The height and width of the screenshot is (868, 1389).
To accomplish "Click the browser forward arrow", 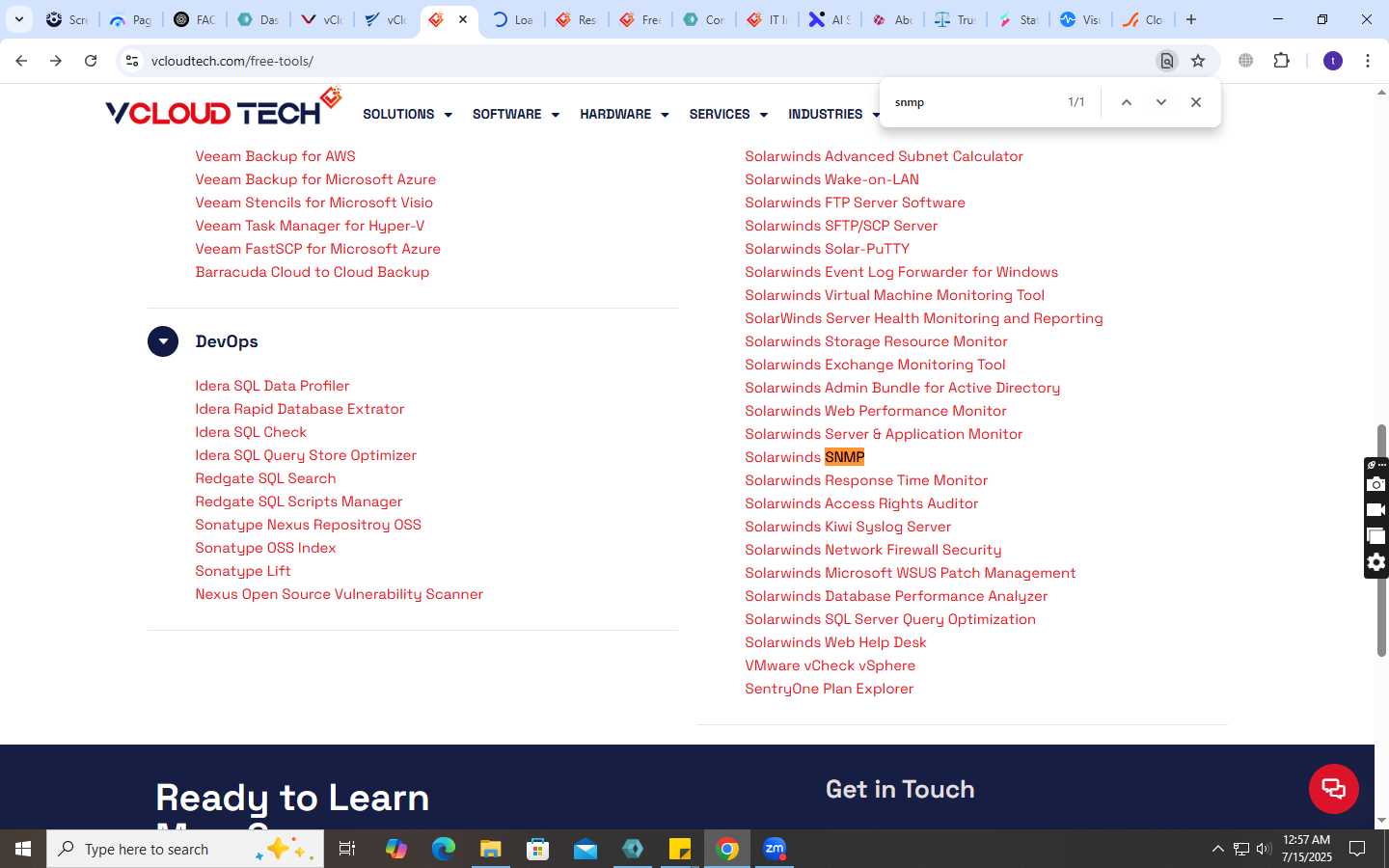I will (x=56, y=61).
